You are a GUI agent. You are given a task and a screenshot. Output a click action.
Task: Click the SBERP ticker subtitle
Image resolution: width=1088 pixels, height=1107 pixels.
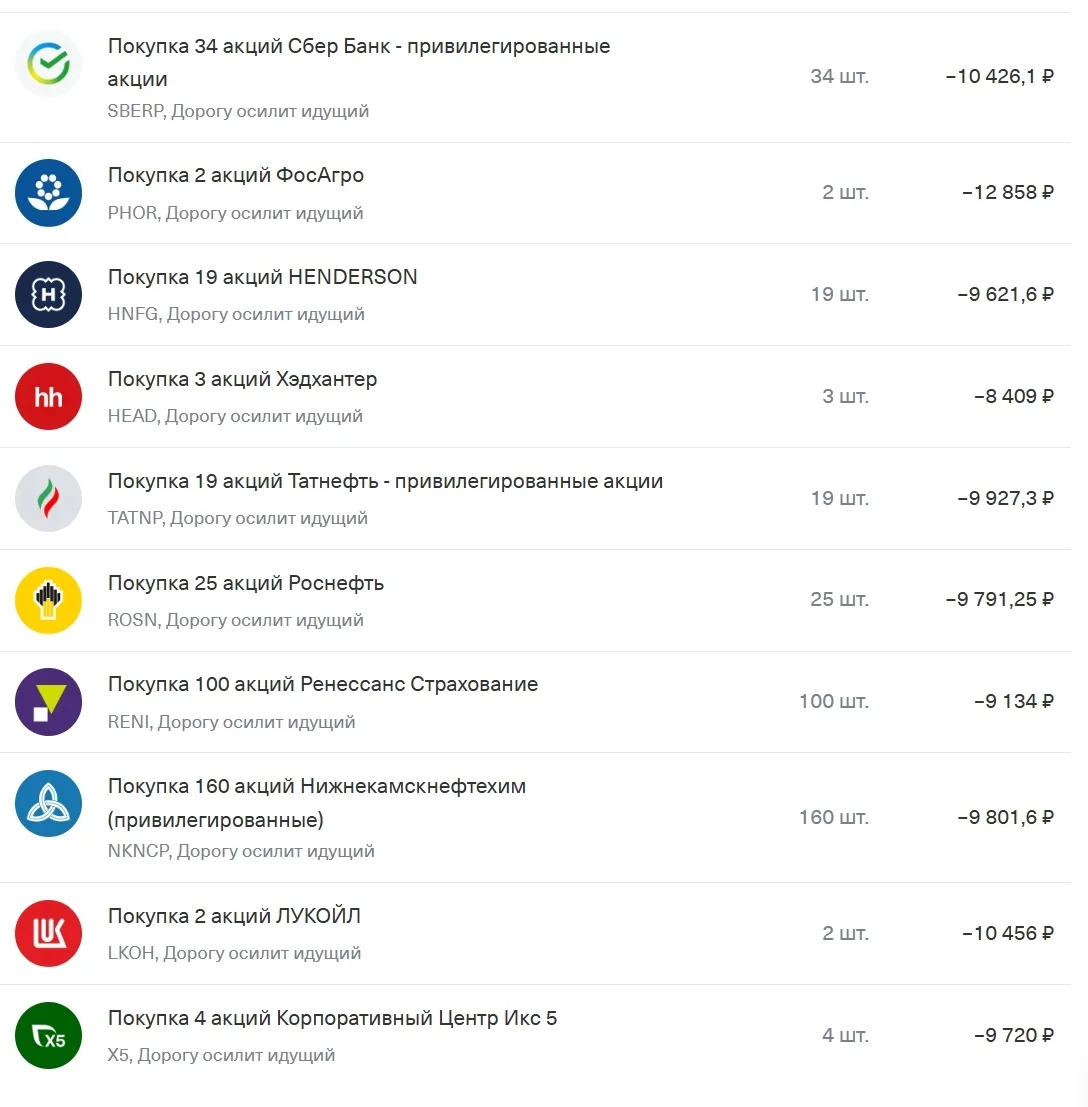click(x=238, y=112)
